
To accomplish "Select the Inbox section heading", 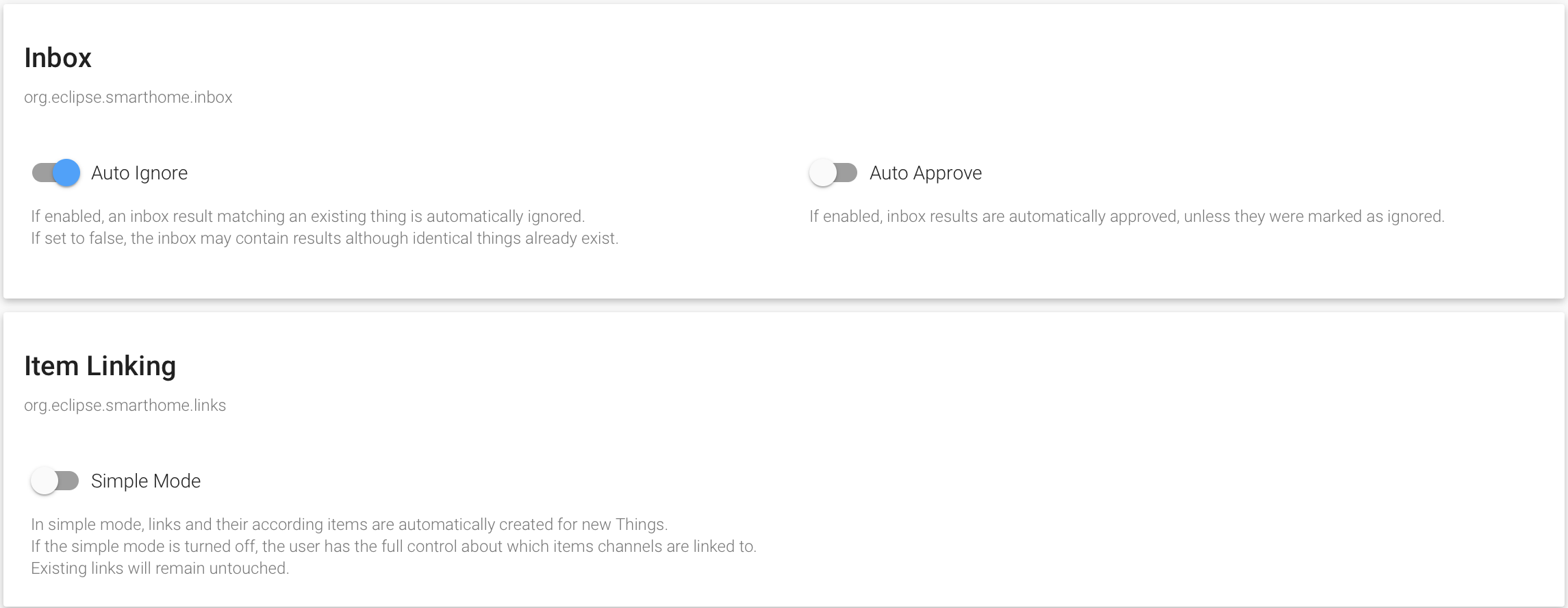I will [58, 58].
